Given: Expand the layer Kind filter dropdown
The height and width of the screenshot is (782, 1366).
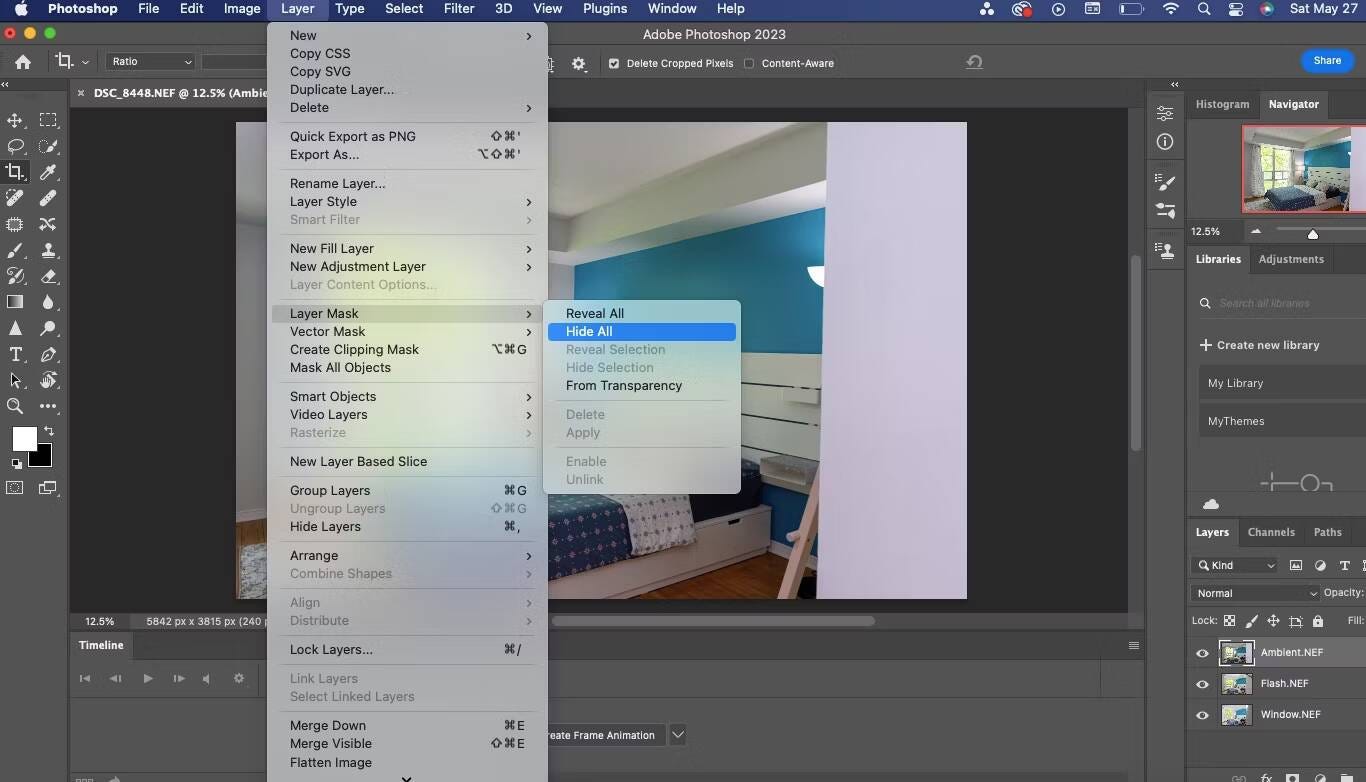Looking at the screenshot, I should tap(1235, 565).
